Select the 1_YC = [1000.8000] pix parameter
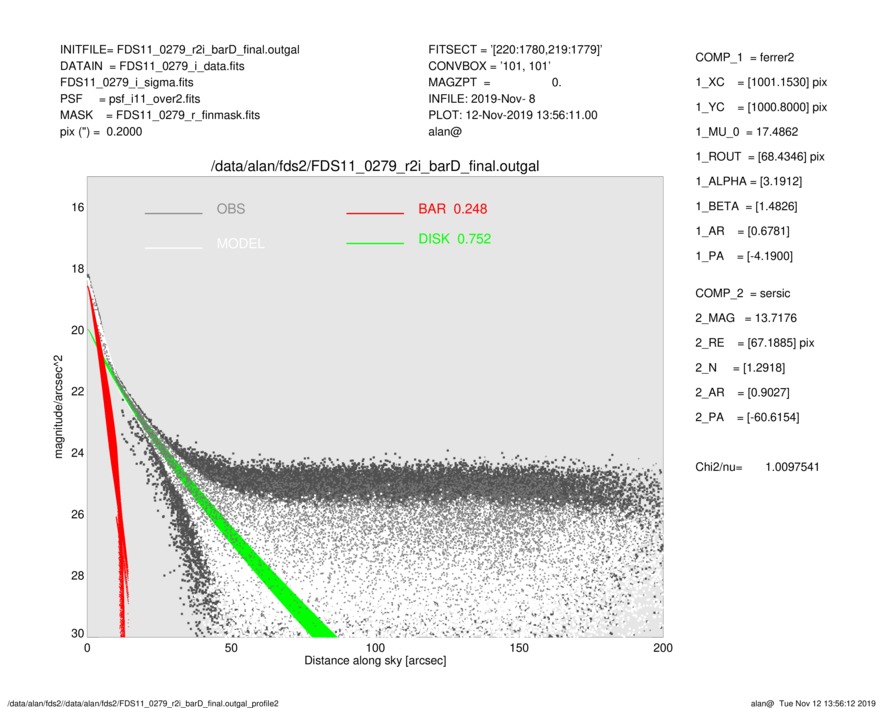885x708 pixels. (761, 107)
